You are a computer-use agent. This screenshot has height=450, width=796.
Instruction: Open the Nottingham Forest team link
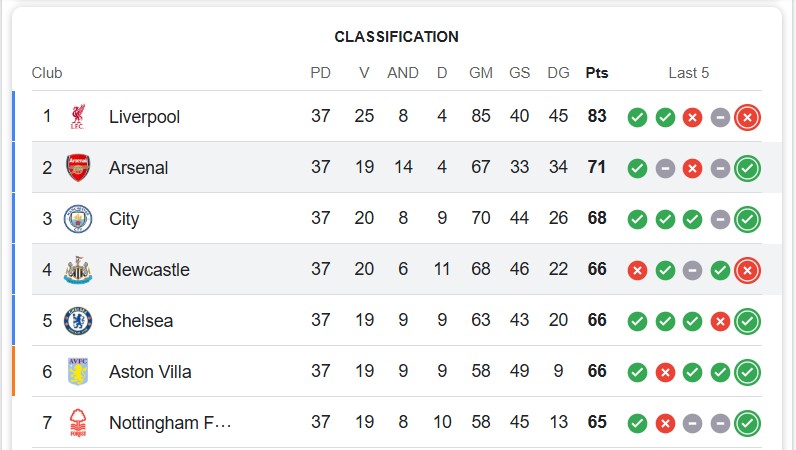tap(170, 423)
